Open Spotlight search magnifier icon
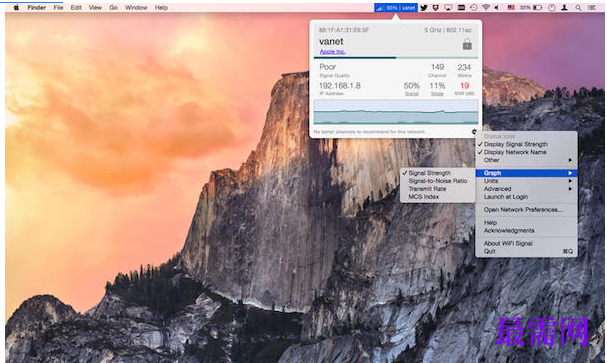607x363 pixels. coord(578,8)
